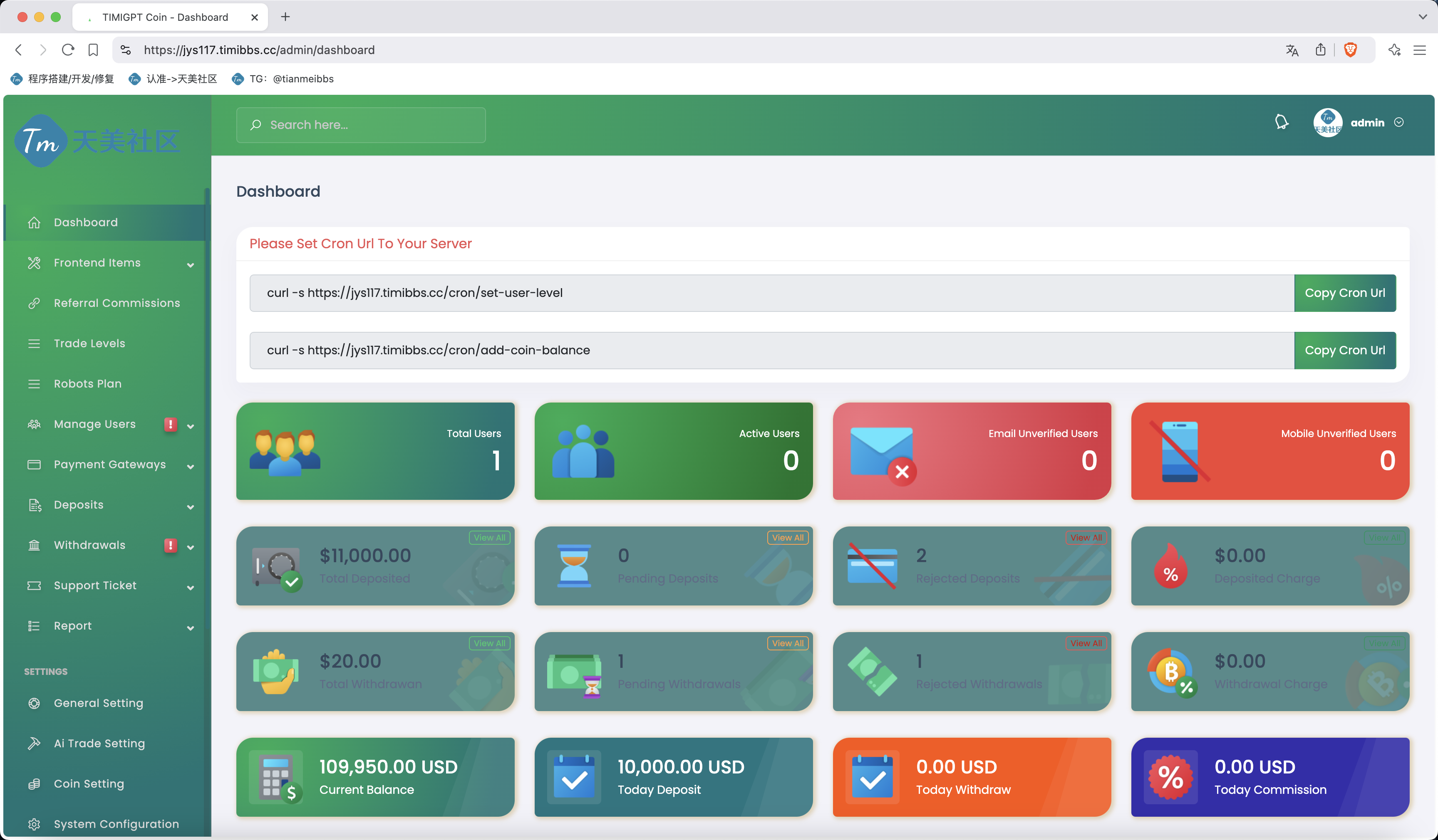Open the browser hamburger menu
This screenshot has height=840, width=1438.
click(x=1420, y=50)
